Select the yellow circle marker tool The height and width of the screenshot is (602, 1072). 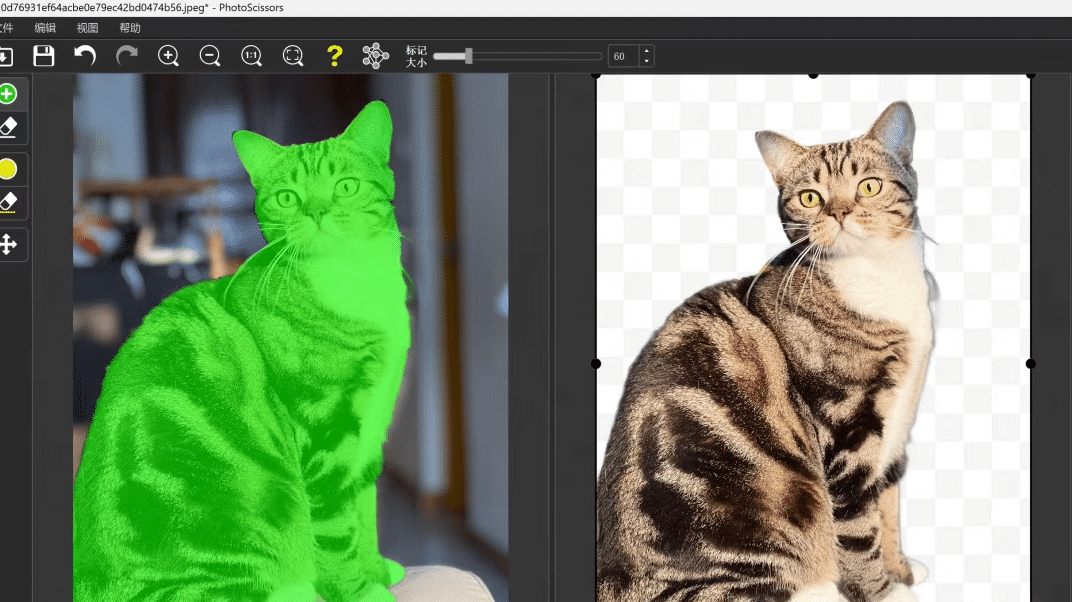coord(8,169)
